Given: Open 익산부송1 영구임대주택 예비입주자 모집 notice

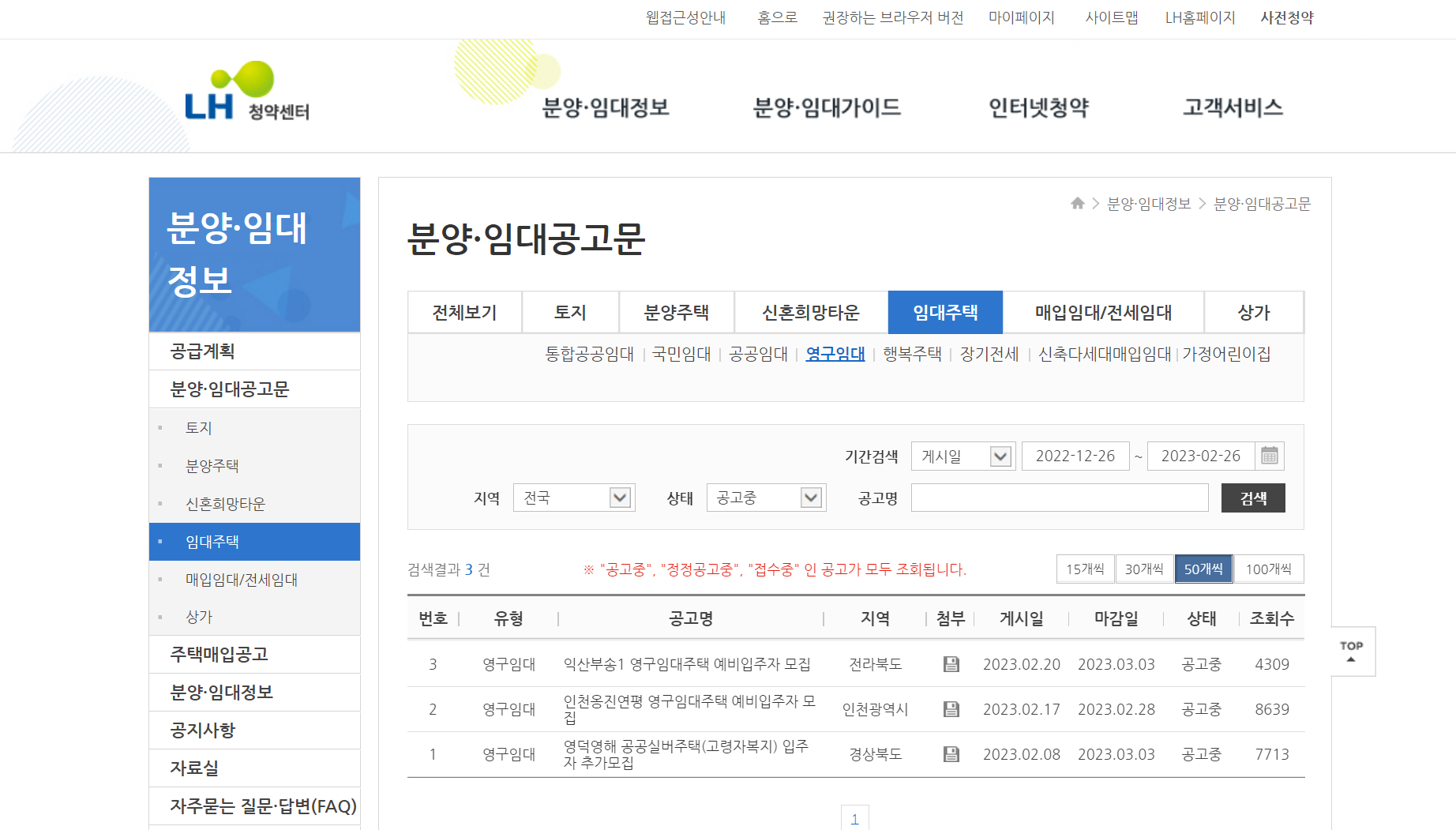Looking at the screenshot, I should click(687, 664).
